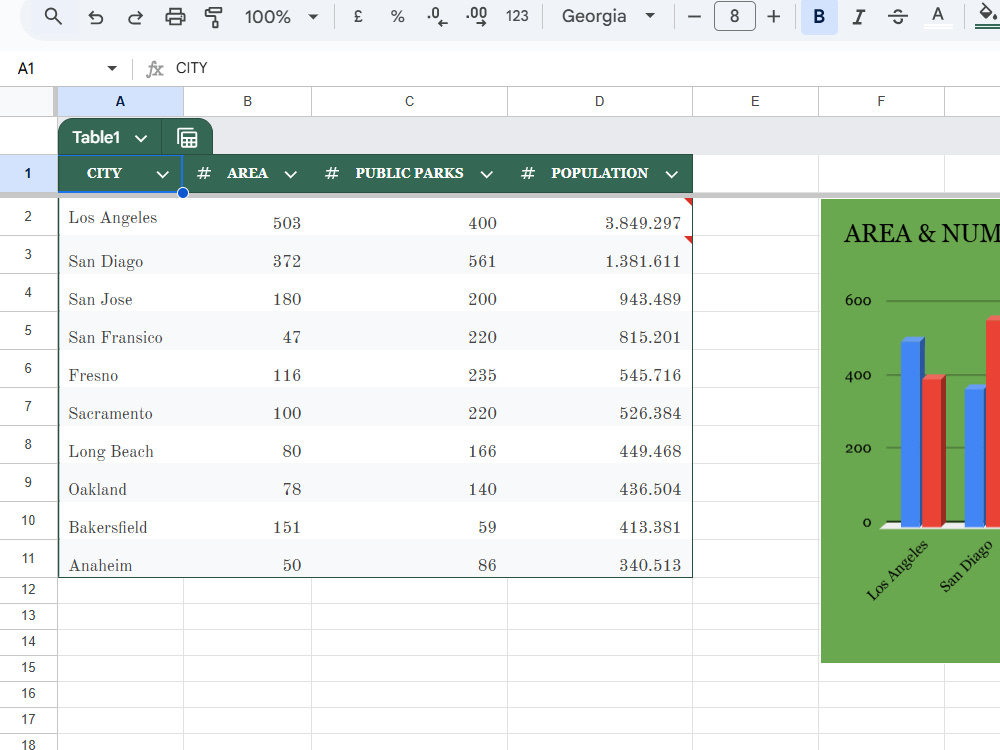This screenshot has width=1000, height=750.
Task: Select column E header
Action: click(755, 101)
